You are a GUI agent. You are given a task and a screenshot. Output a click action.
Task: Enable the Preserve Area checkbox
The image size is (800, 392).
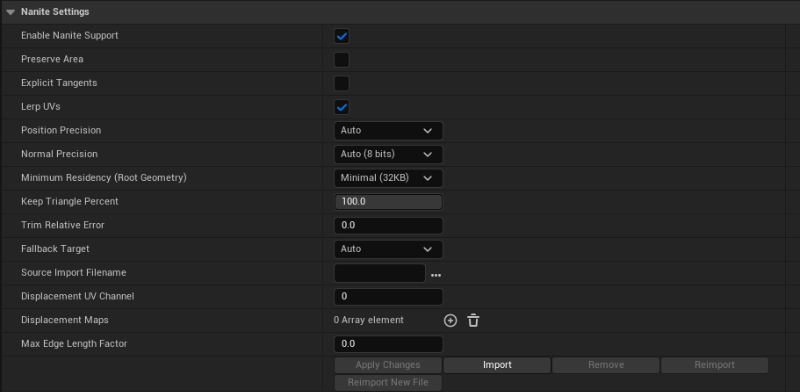point(341,60)
